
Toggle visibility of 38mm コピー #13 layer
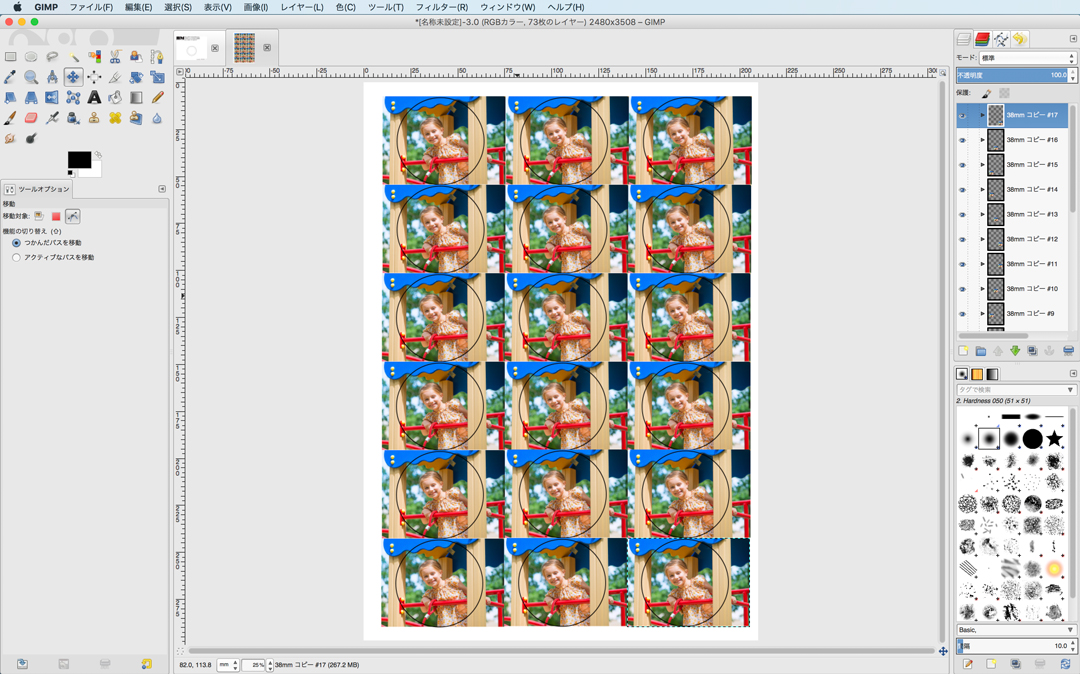click(x=962, y=214)
